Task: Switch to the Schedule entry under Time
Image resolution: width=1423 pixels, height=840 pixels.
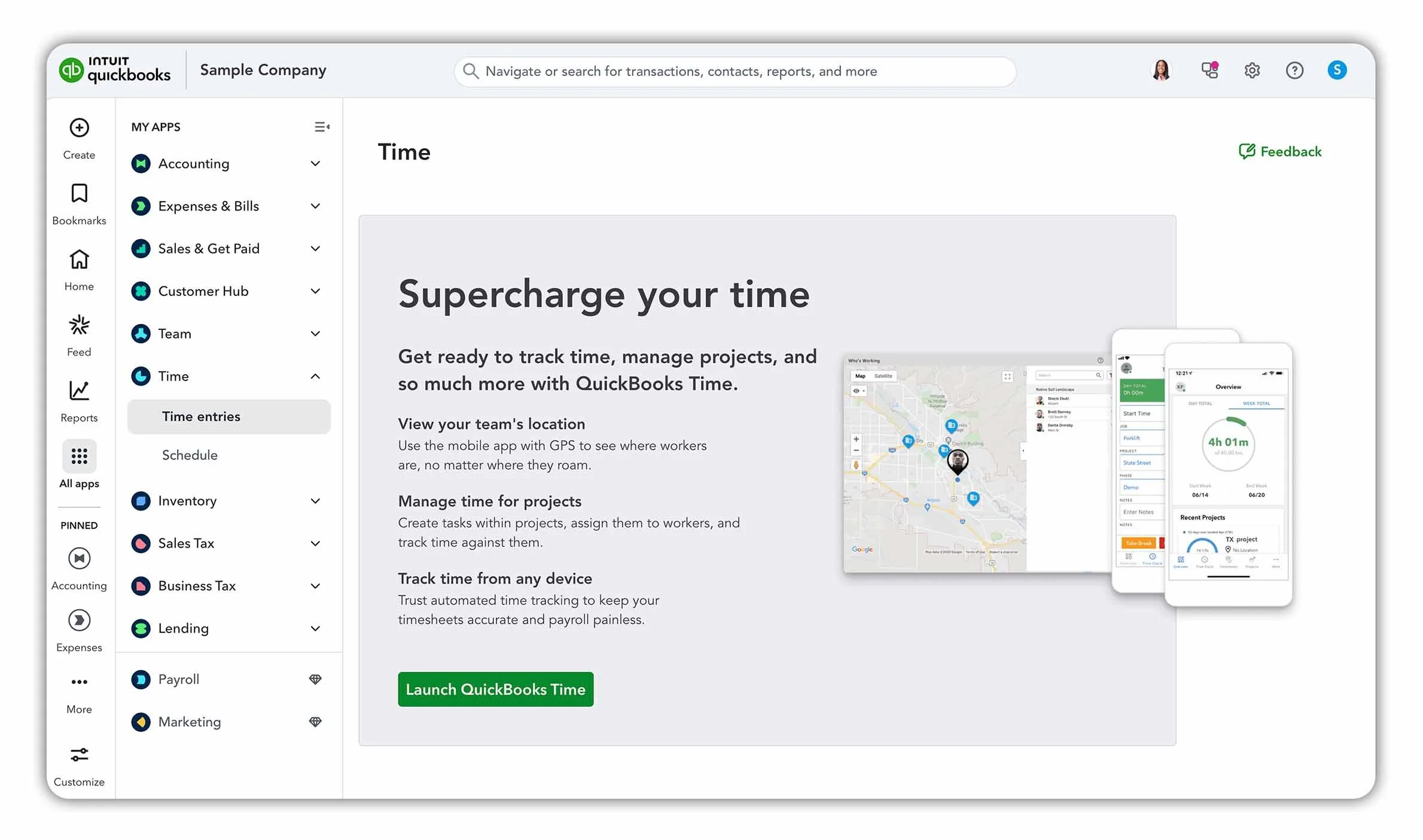Action: (190, 455)
